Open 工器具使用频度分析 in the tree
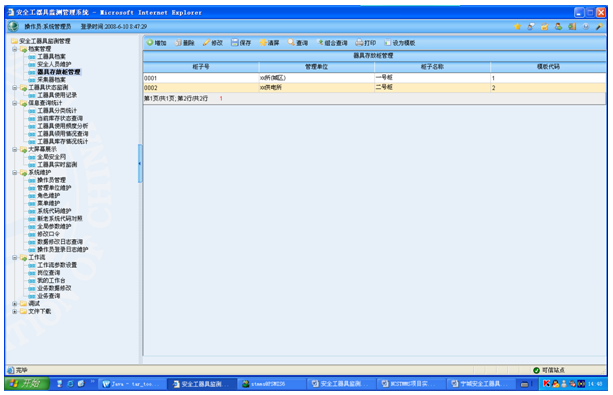 coord(63,126)
